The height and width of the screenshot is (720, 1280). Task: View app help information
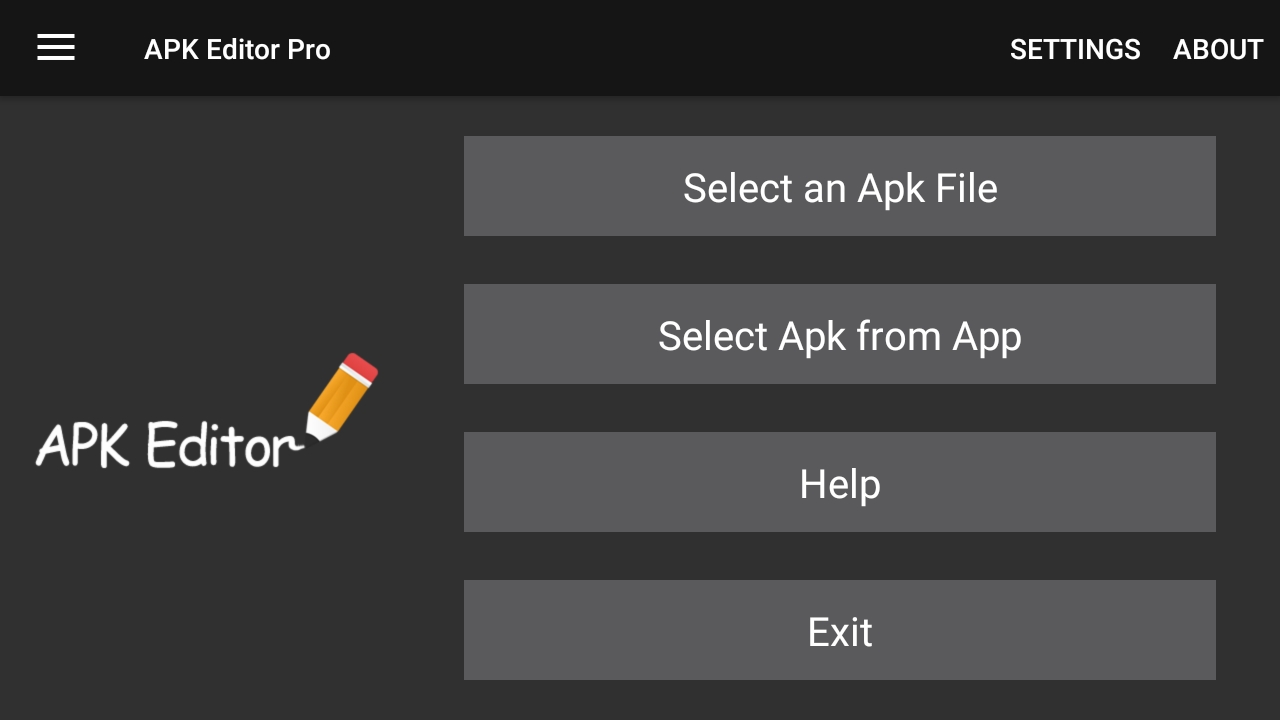(840, 482)
